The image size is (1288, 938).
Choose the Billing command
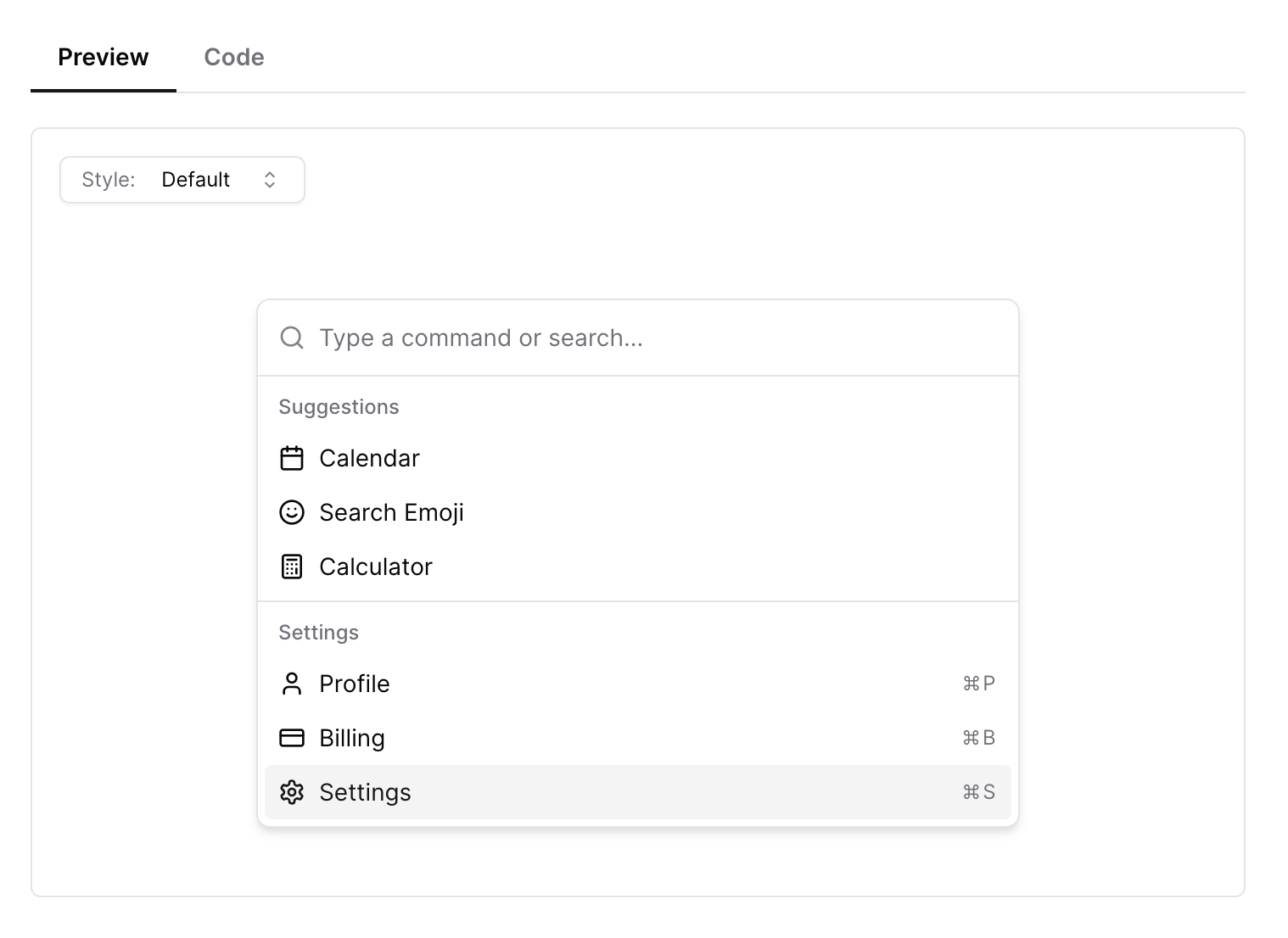(x=352, y=738)
